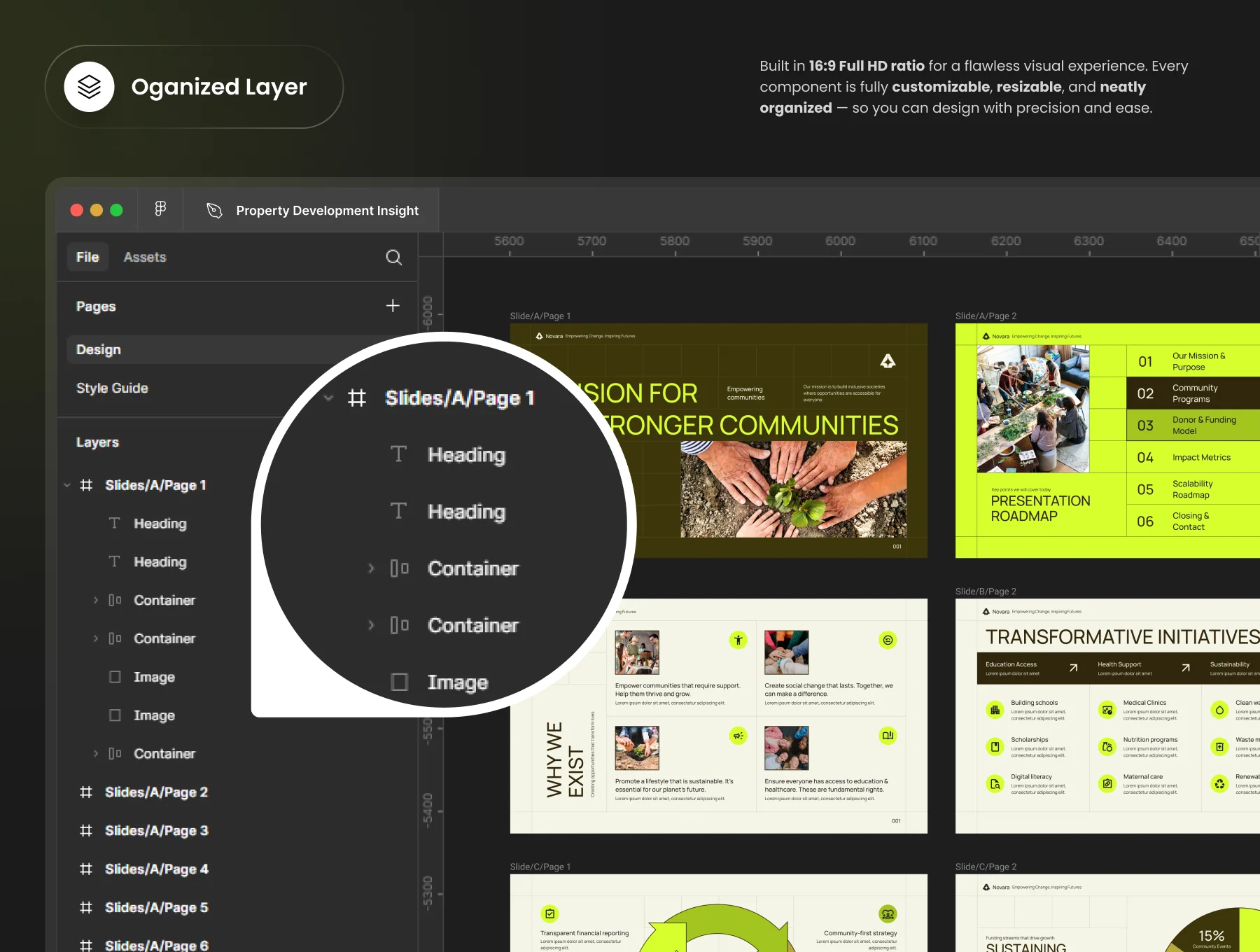Click the arrow icon beside Health Support
The image size is (1260, 952).
[x=1186, y=668]
